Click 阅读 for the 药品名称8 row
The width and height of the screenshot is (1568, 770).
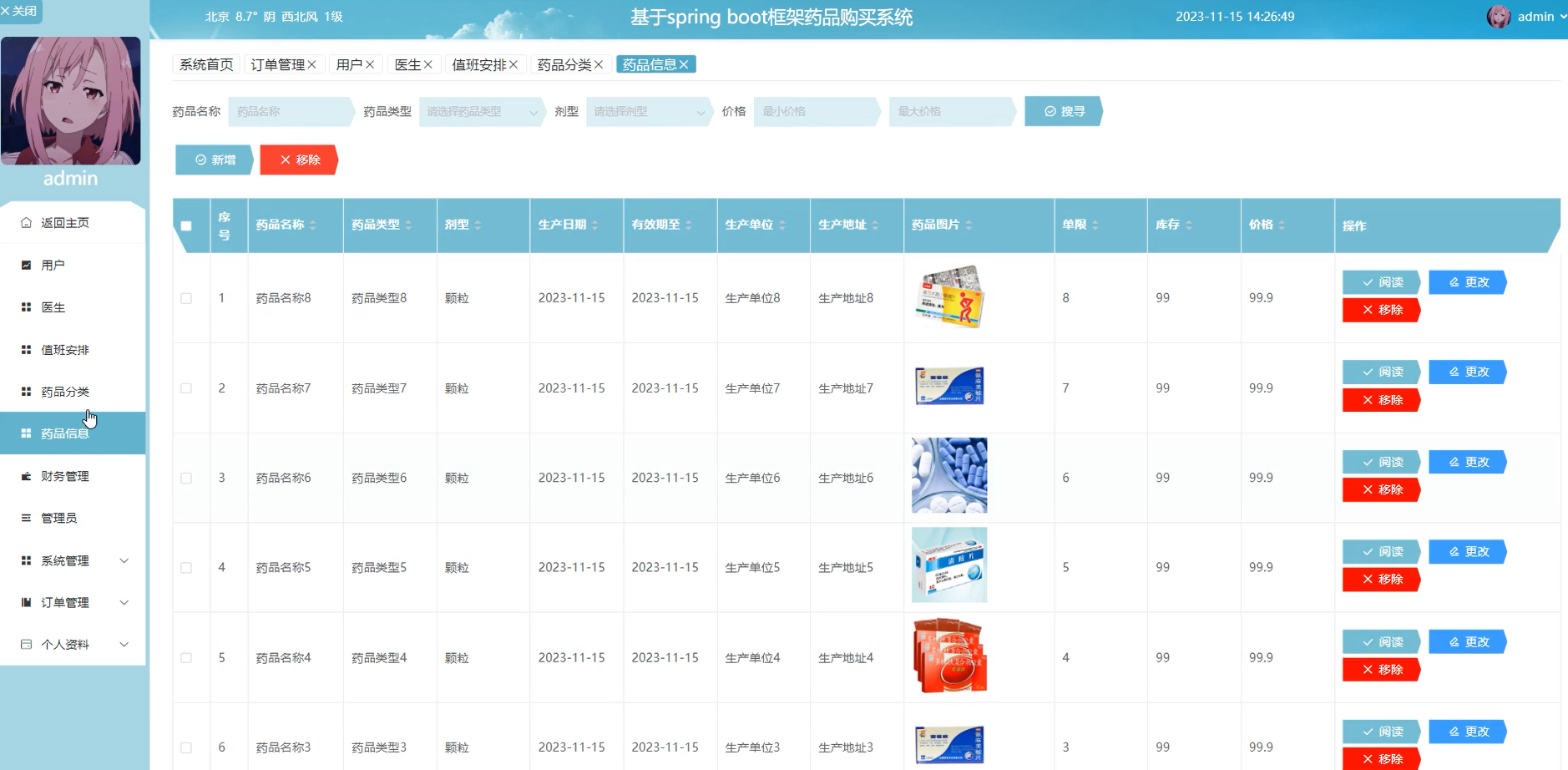[x=1381, y=282]
